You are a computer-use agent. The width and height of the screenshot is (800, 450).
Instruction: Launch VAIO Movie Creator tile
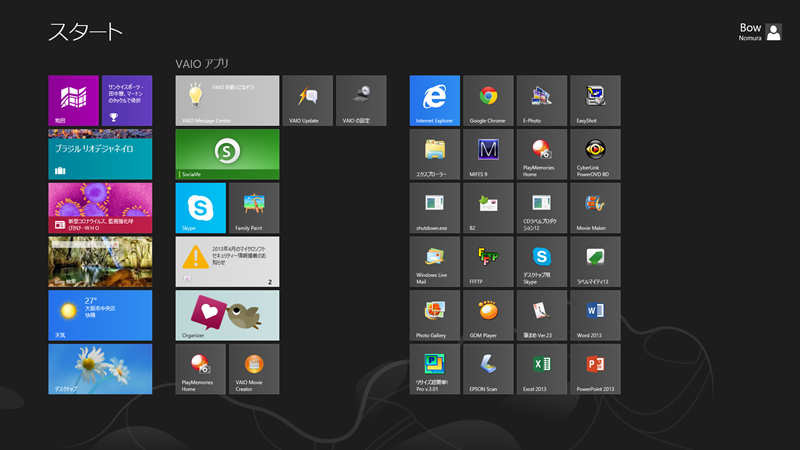tap(254, 369)
